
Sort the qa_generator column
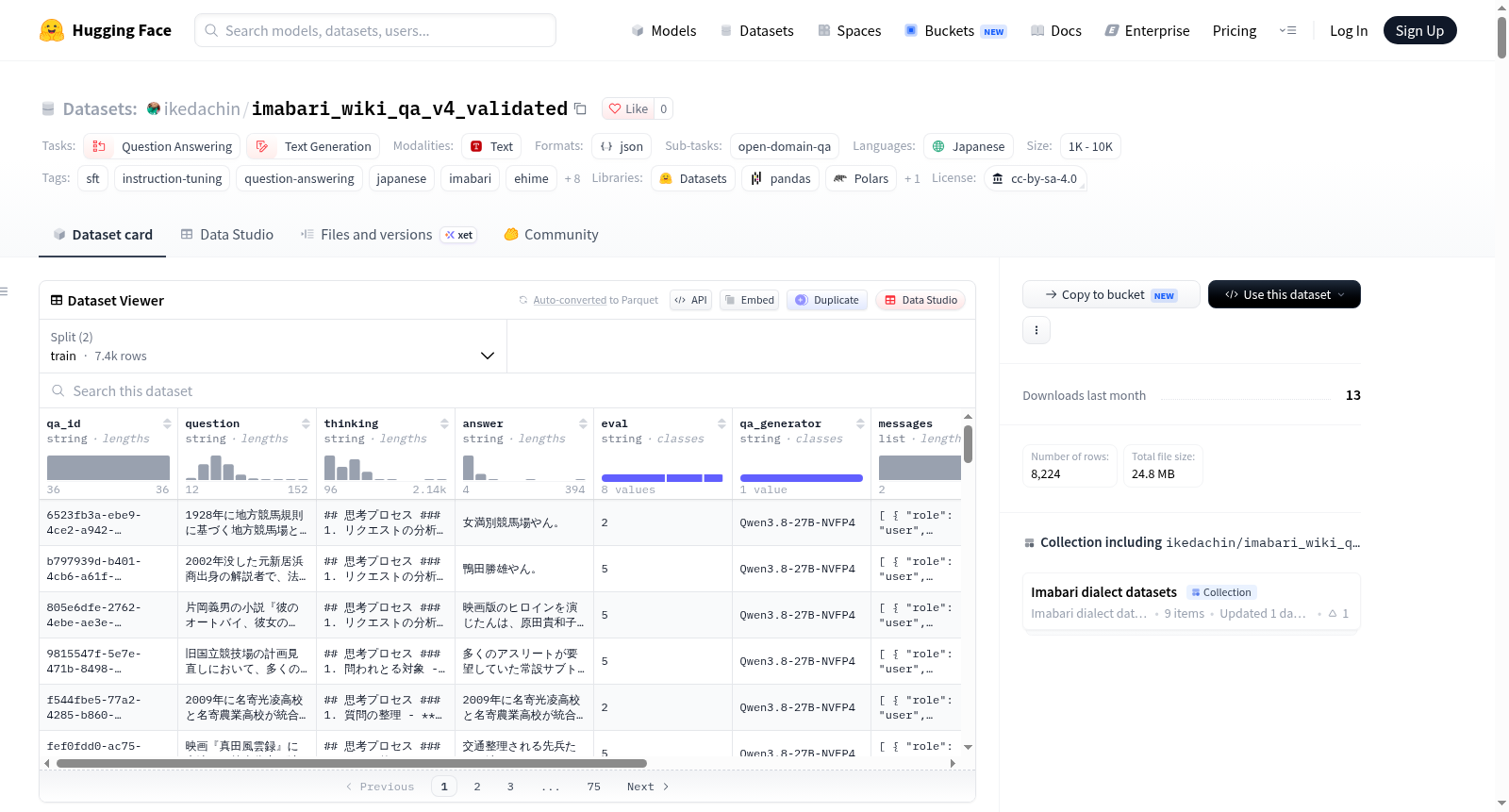pos(860,423)
